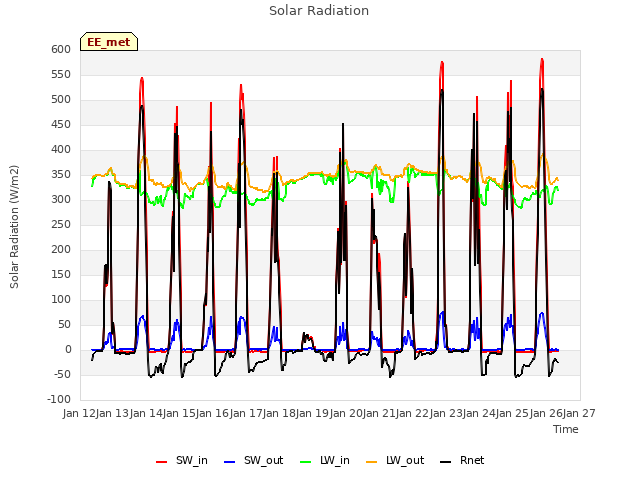This screenshot has width=640, height=480.
Task: Click the Jan 24 x-axis date label
Action: 479,414
